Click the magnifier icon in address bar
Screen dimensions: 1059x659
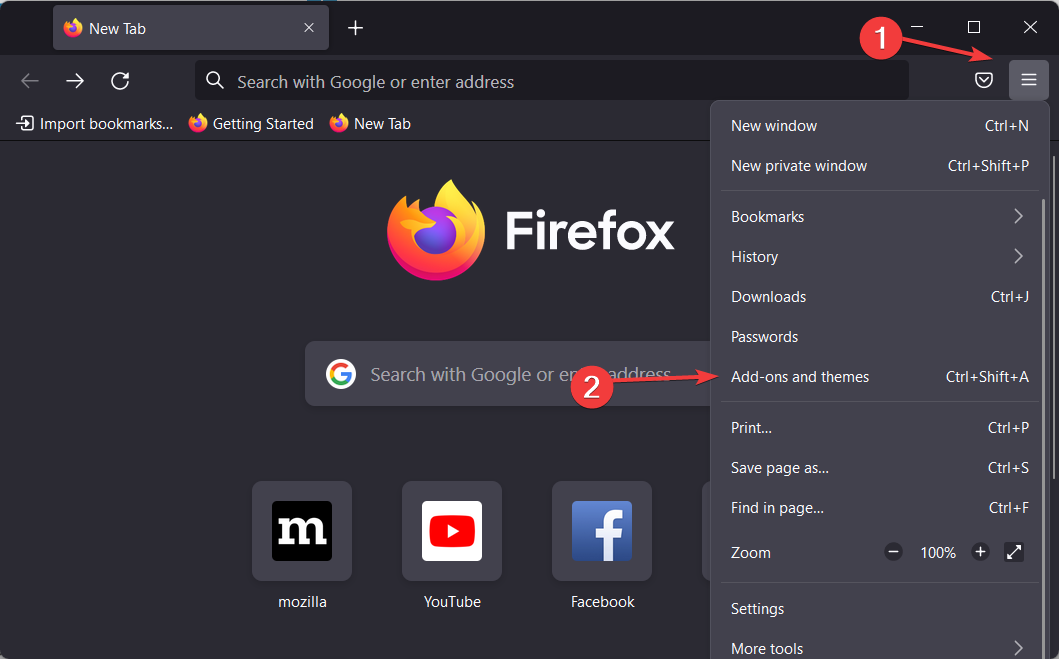click(215, 80)
